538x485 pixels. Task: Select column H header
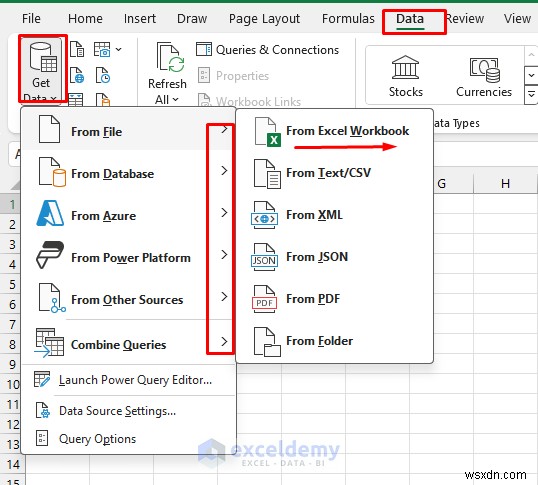(x=505, y=184)
